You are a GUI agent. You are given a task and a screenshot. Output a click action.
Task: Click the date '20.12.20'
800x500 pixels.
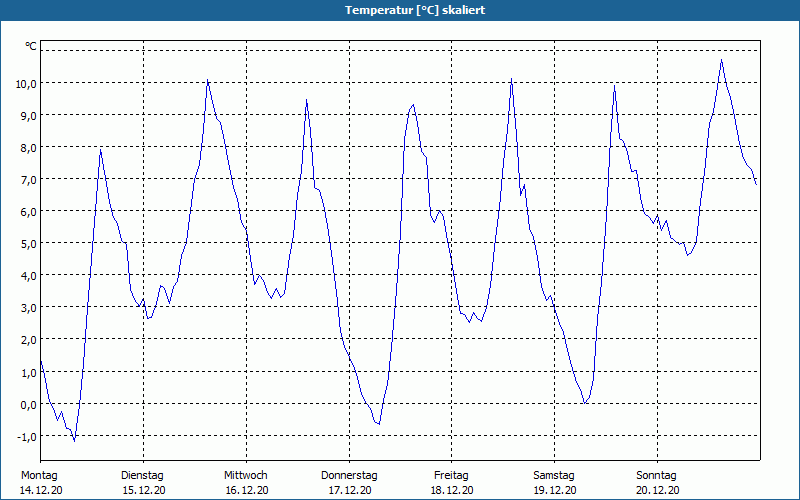pos(658,491)
